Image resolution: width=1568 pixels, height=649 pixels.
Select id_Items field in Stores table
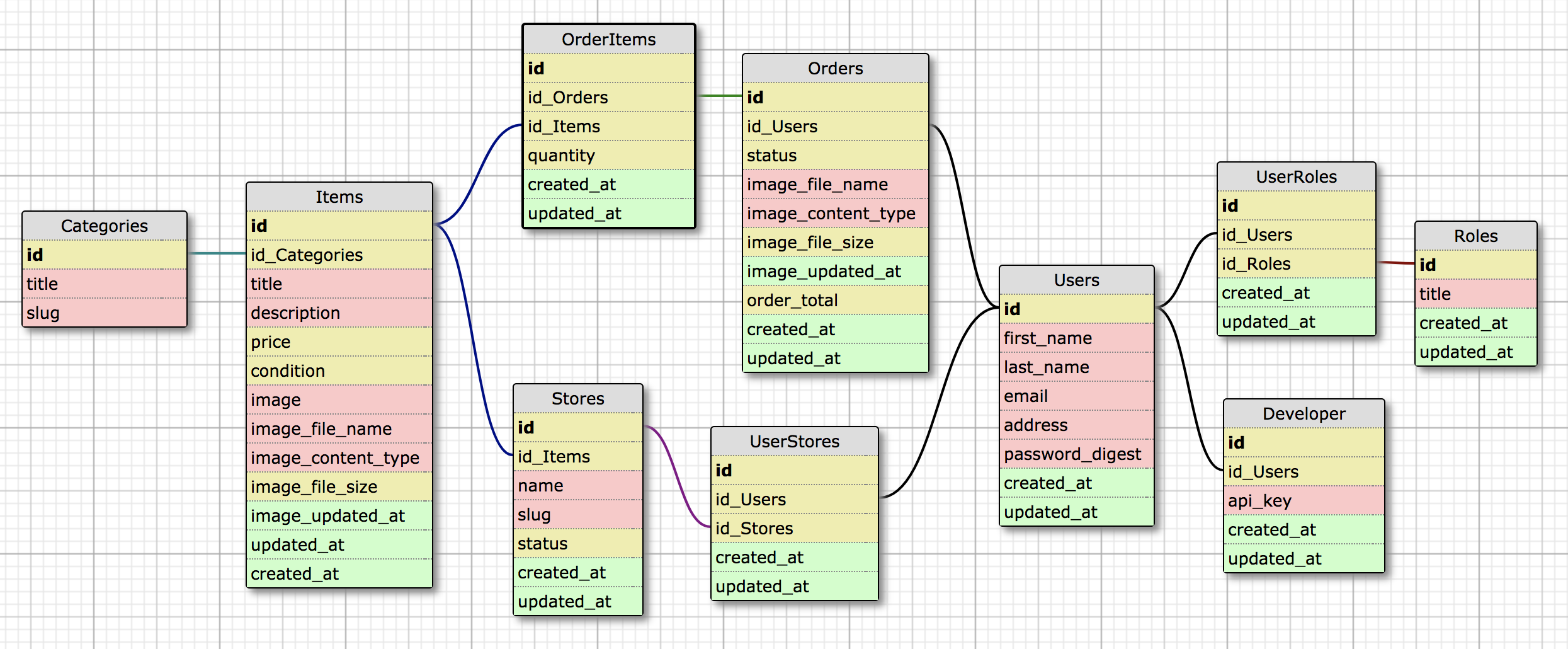[x=578, y=456]
